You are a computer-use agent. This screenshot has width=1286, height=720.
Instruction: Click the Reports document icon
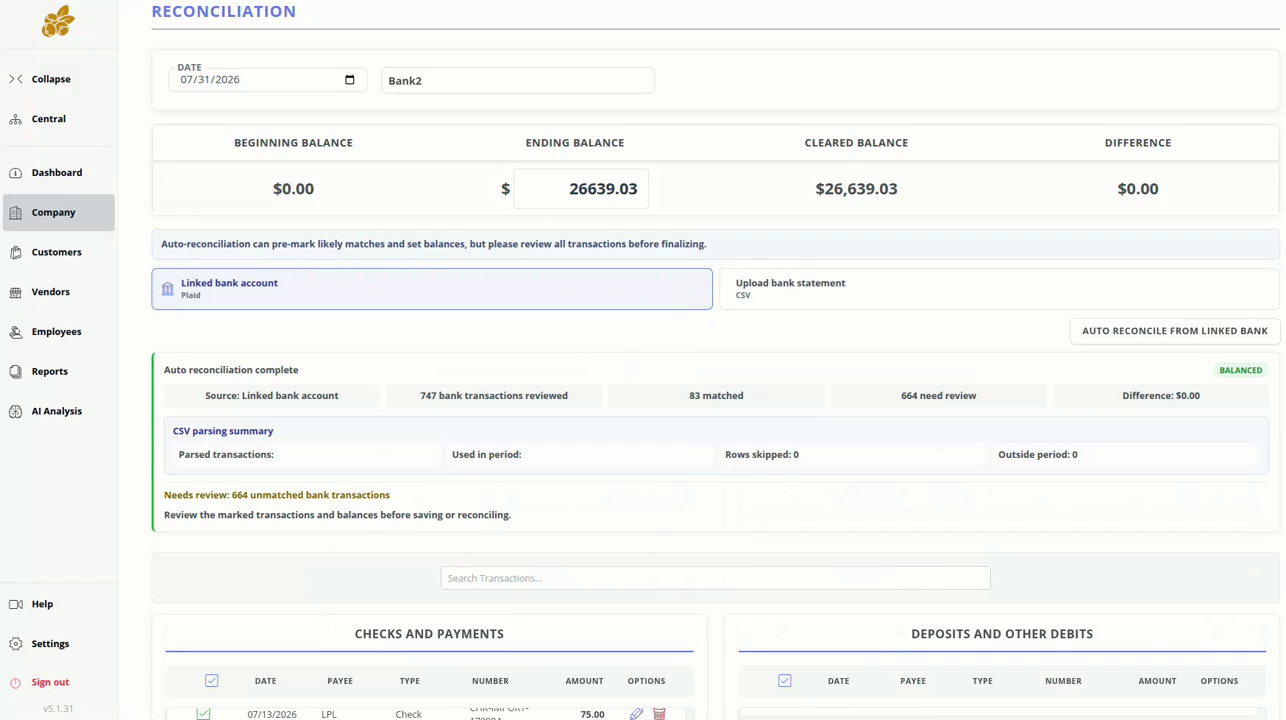point(15,372)
